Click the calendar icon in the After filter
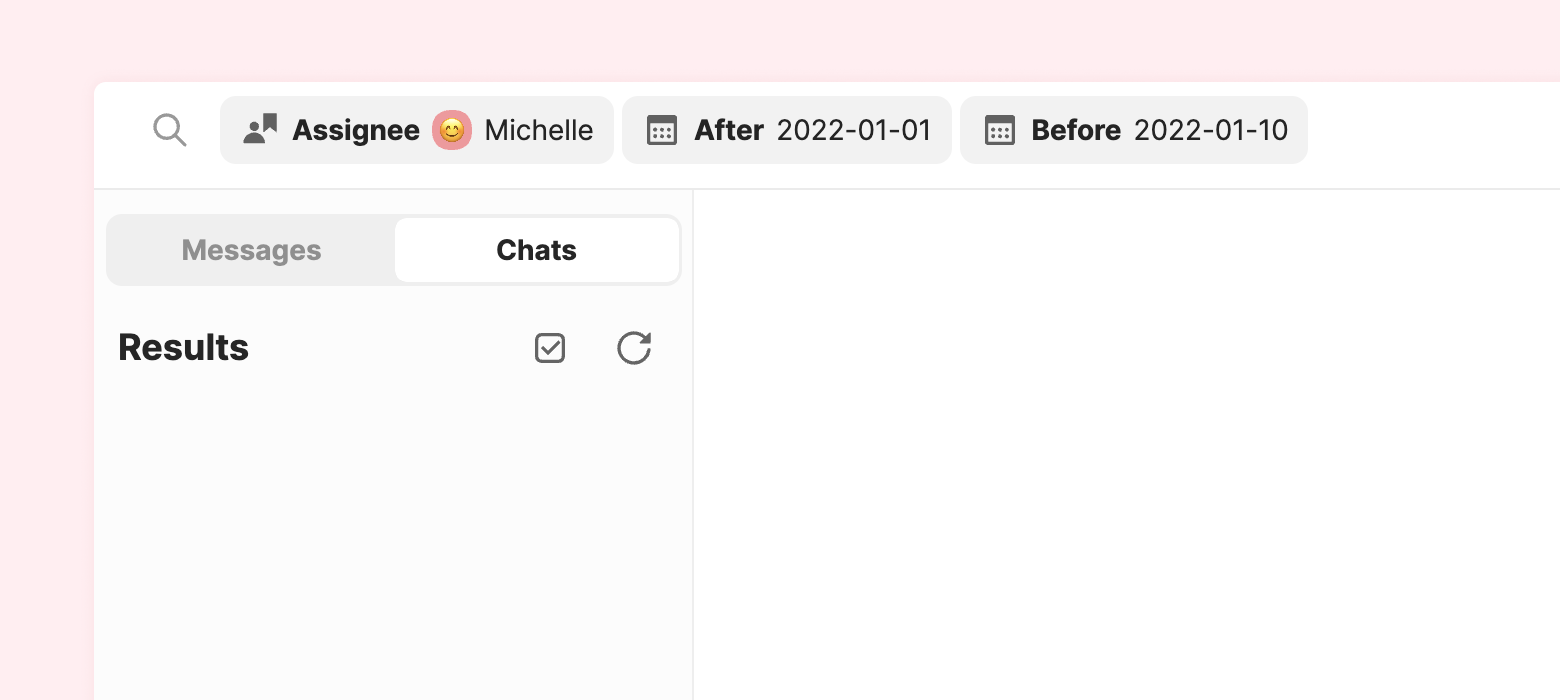The height and width of the screenshot is (700, 1560). click(x=662, y=130)
